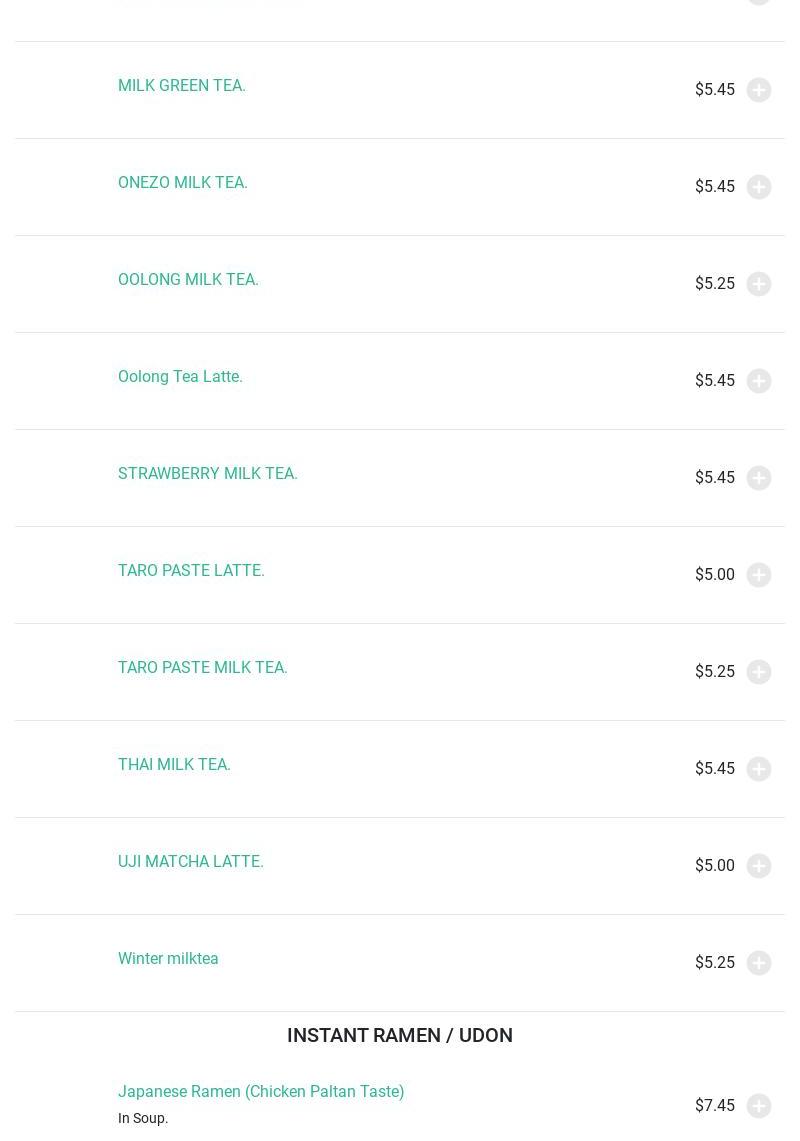Click the Winter milktea link
The image size is (800, 1141).
[x=168, y=959]
